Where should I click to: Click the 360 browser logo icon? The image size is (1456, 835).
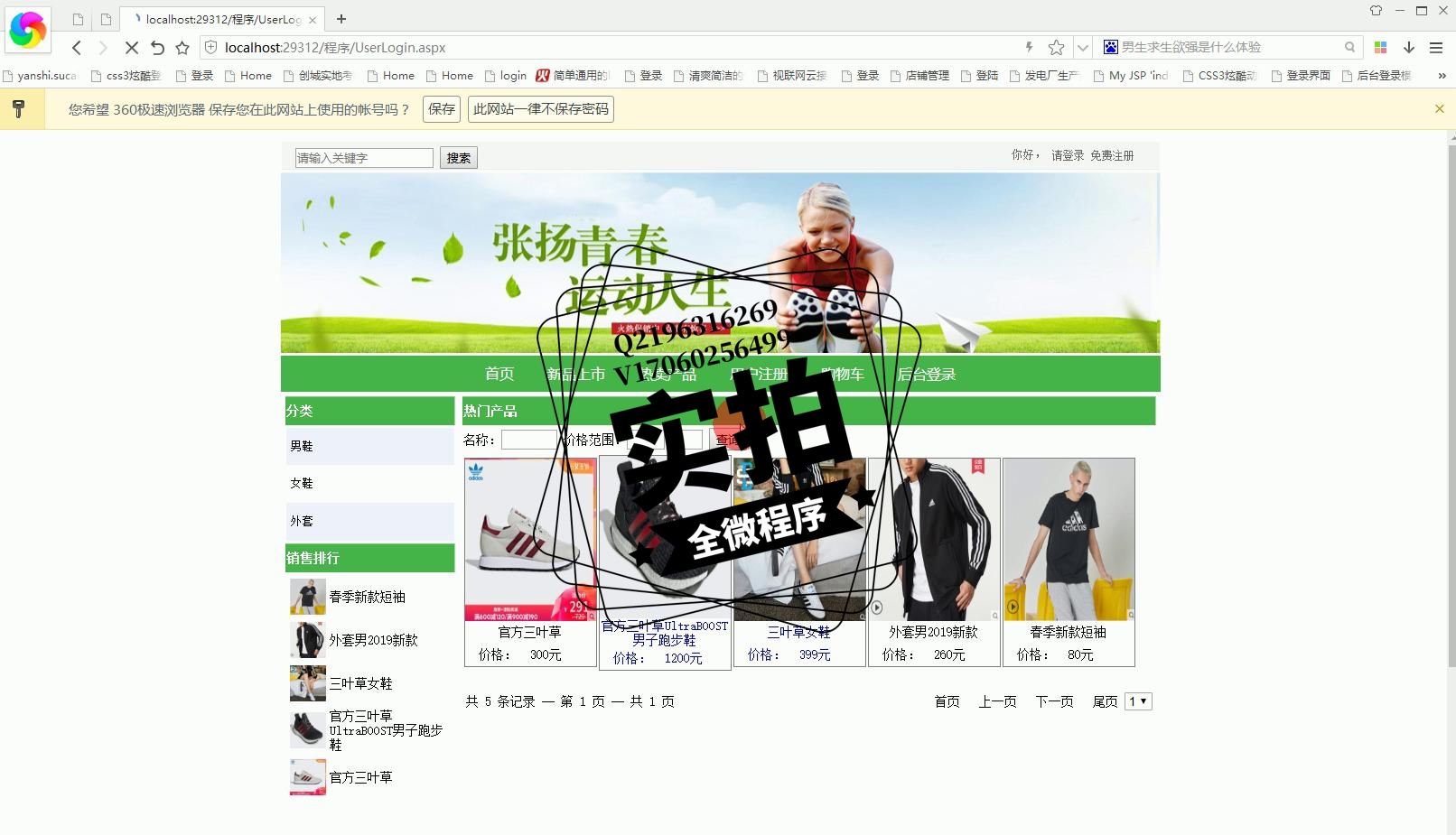[x=28, y=30]
